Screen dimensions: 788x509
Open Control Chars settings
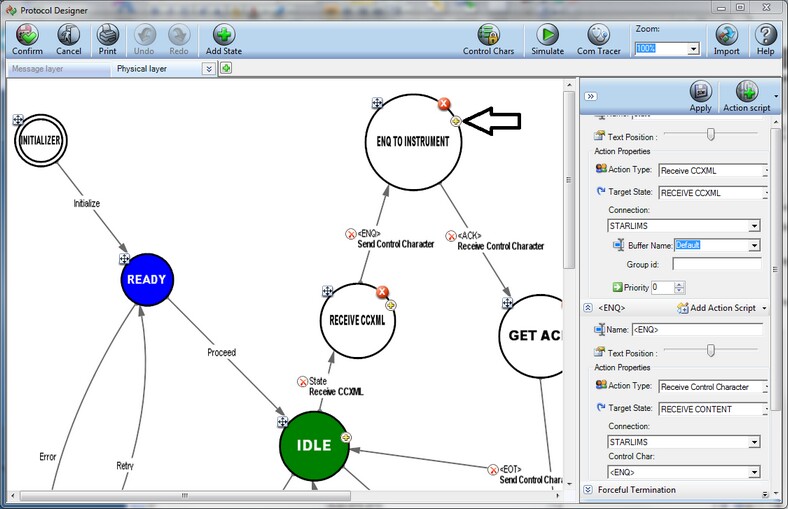pyautogui.click(x=488, y=40)
